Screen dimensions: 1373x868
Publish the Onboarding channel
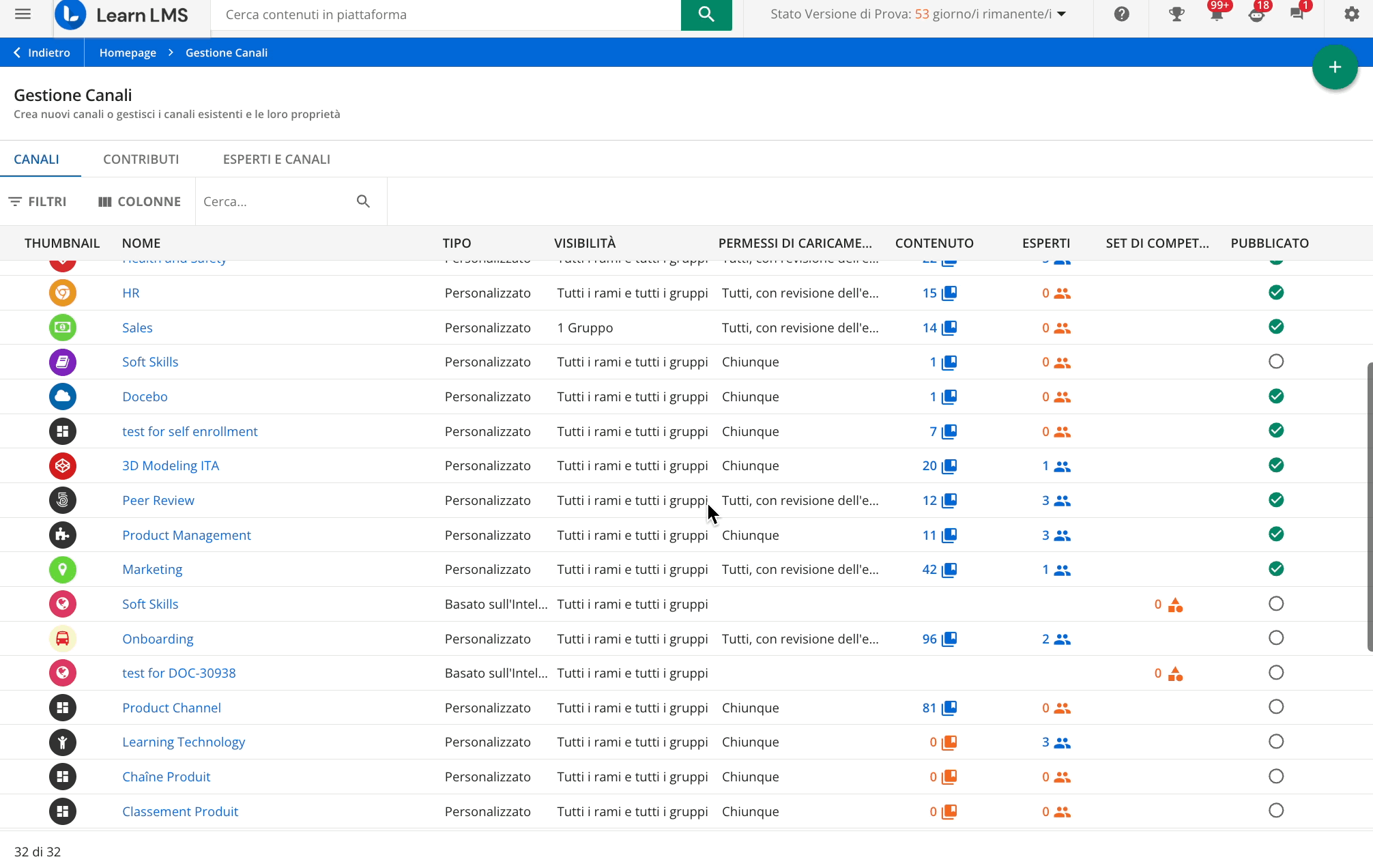[1276, 638]
